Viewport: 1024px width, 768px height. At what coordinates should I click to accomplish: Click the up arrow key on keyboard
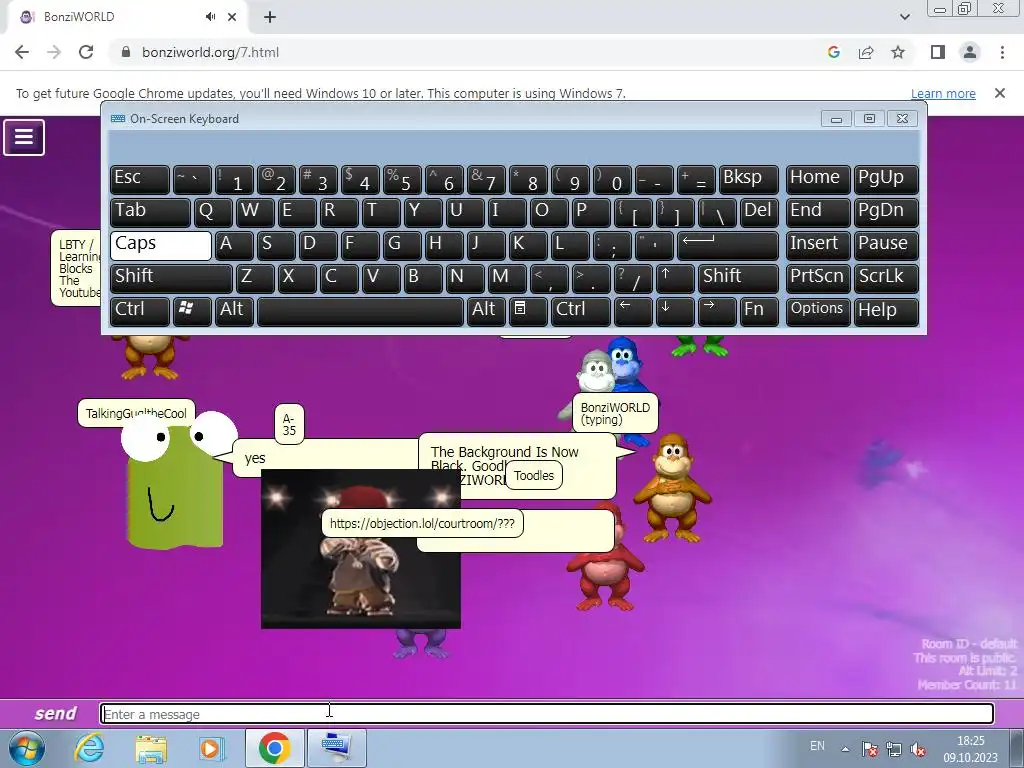tap(674, 278)
